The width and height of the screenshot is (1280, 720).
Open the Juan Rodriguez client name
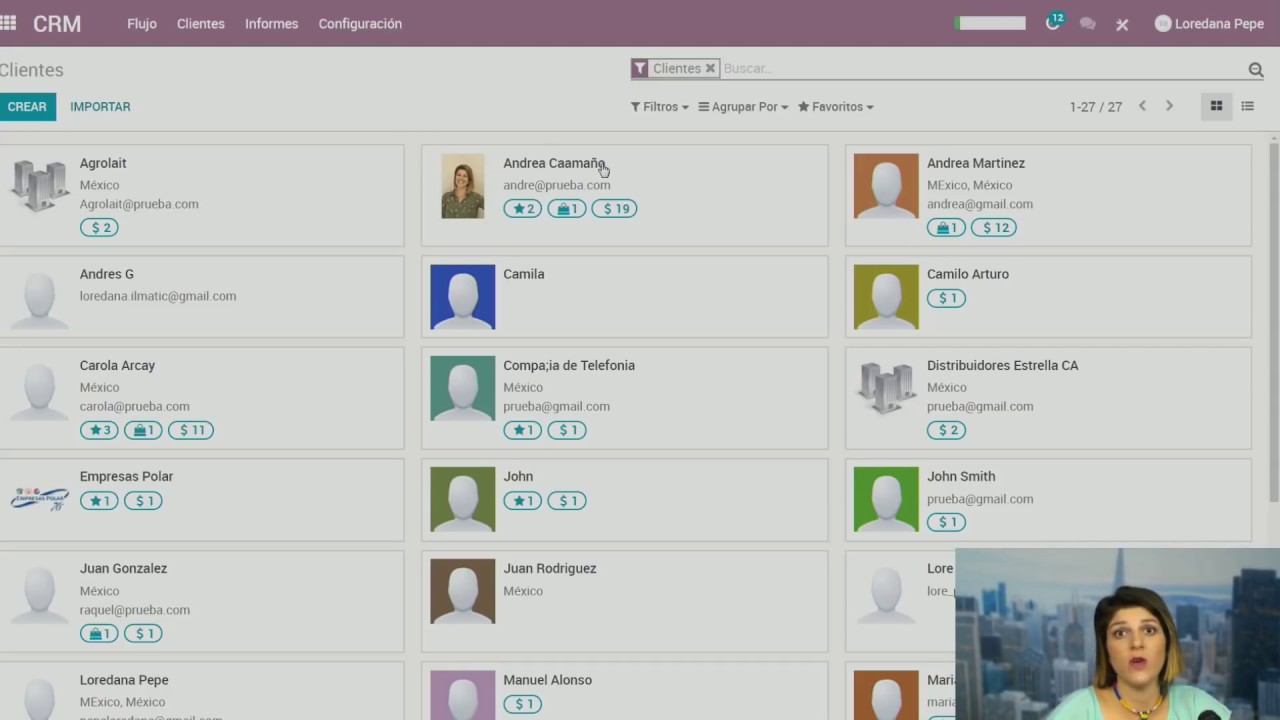(x=550, y=568)
